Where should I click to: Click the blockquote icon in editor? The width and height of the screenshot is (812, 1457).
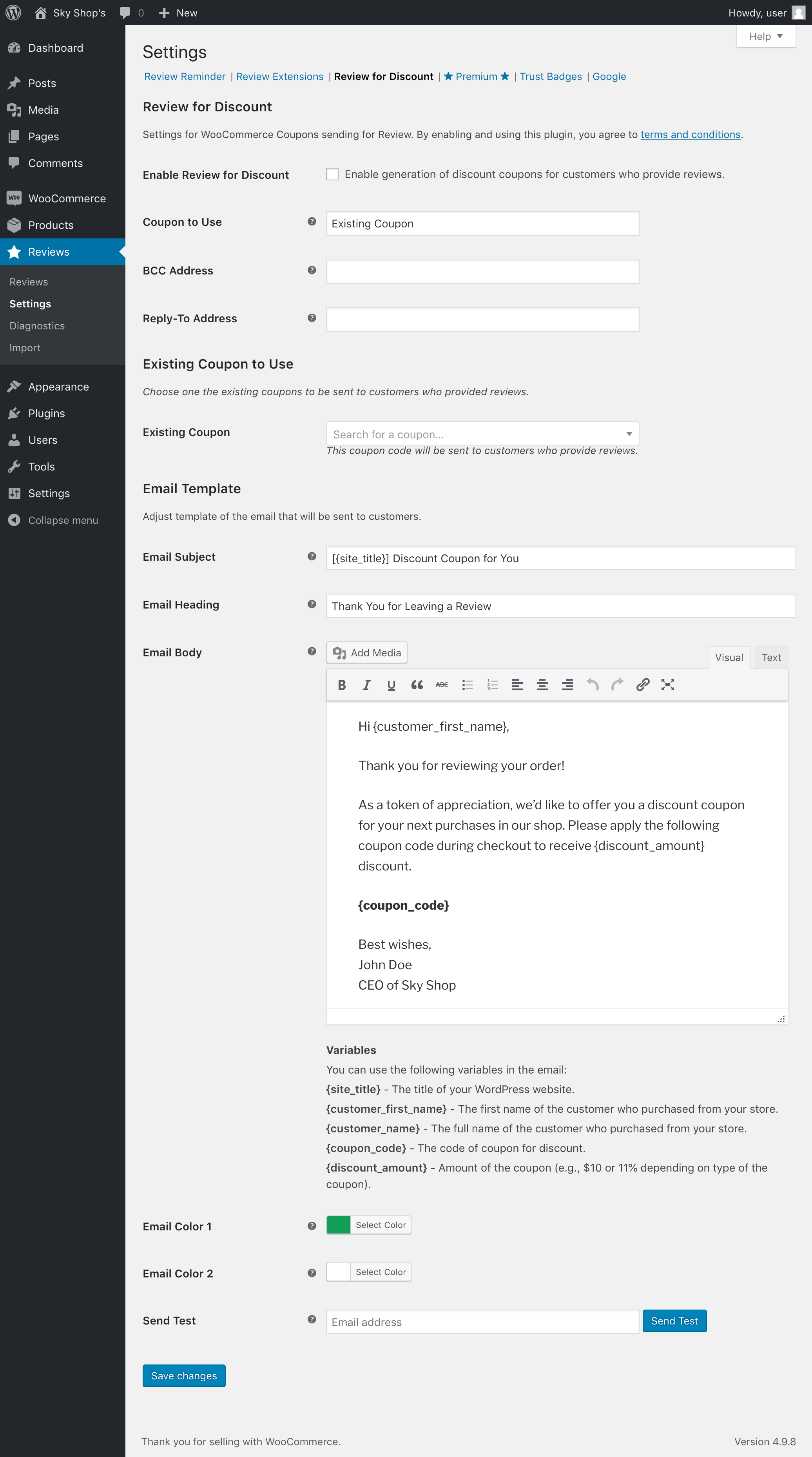point(417,685)
